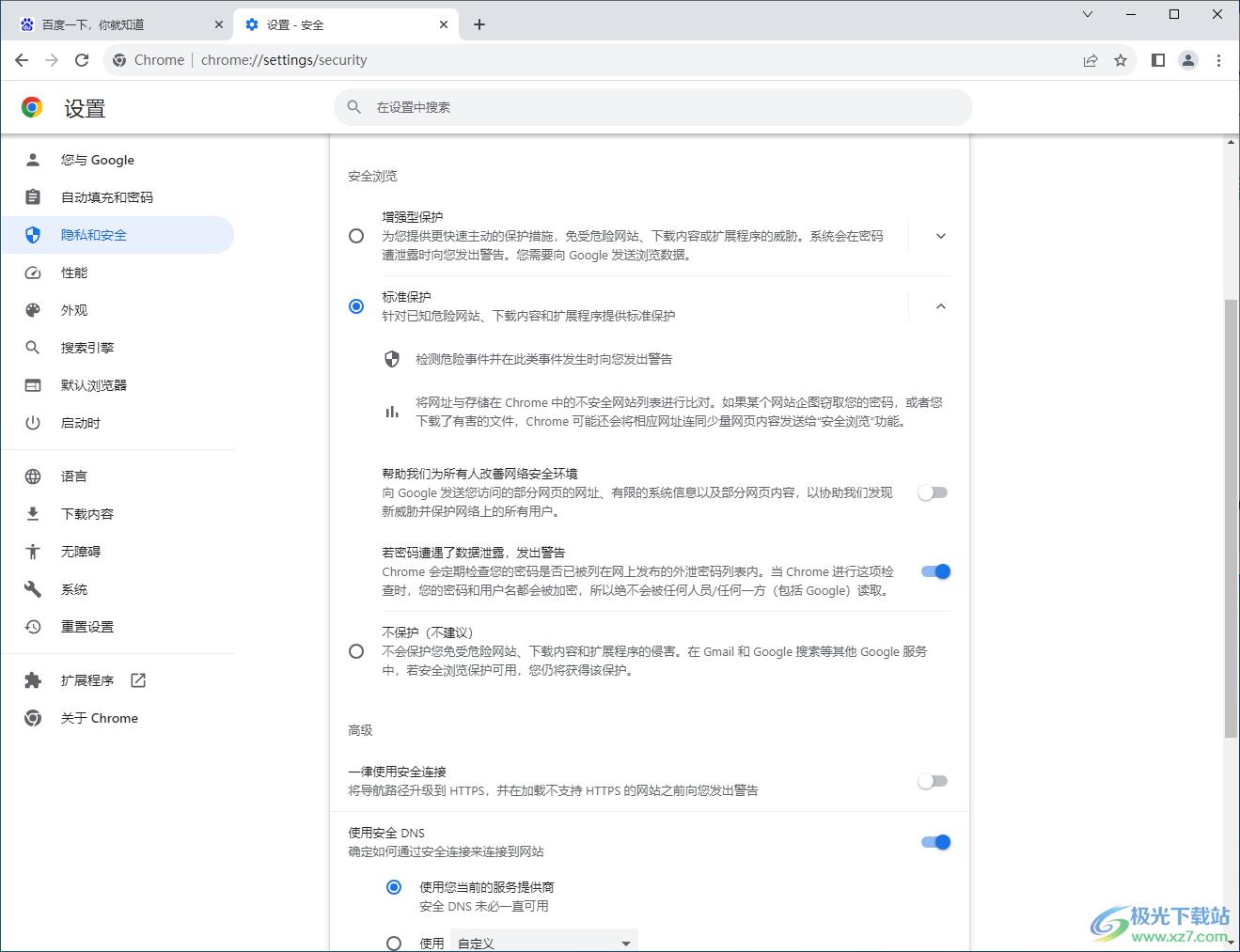Click the 无障碍 accessibility icon
The image size is (1240, 952).
33,552
